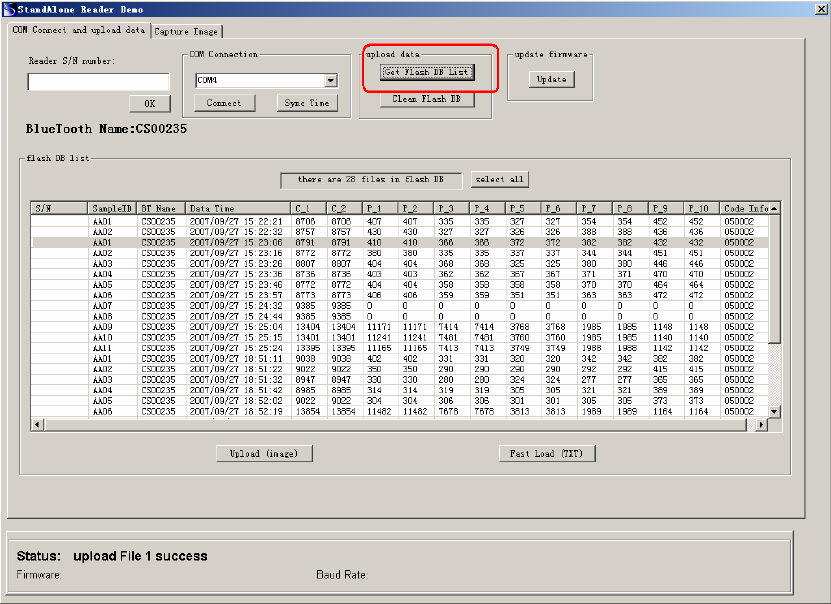831x604 pixels.
Task: Click the 'there are 28 files in flash DB' box
Action: [x=371, y=180]
